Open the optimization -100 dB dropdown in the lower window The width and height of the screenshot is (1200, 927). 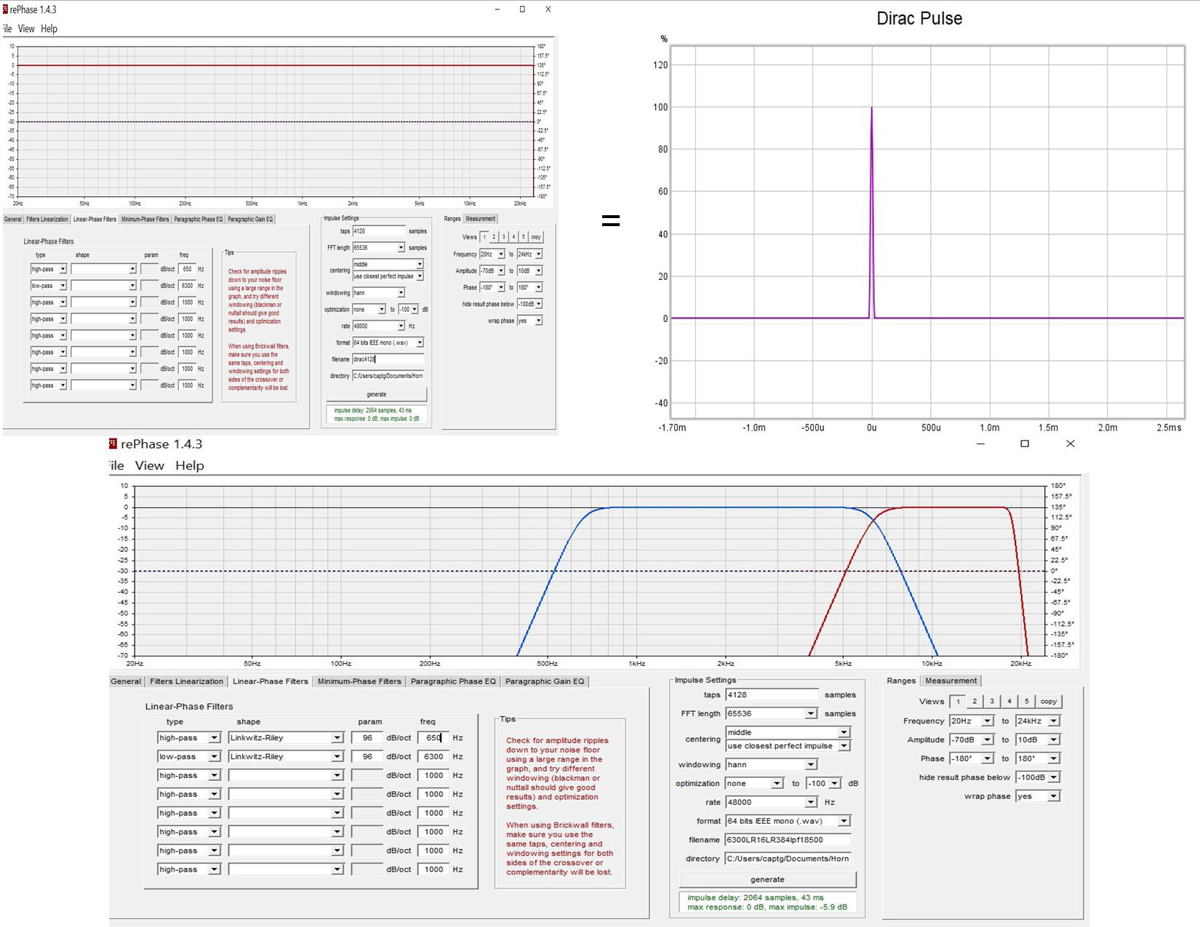tap(825, 784)
